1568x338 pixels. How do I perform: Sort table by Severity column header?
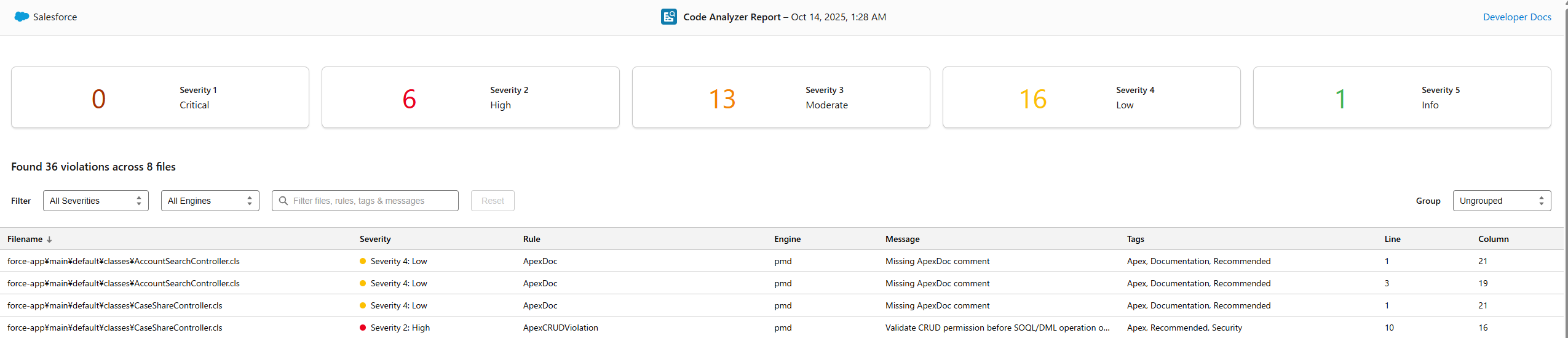[x=375, y=239]
